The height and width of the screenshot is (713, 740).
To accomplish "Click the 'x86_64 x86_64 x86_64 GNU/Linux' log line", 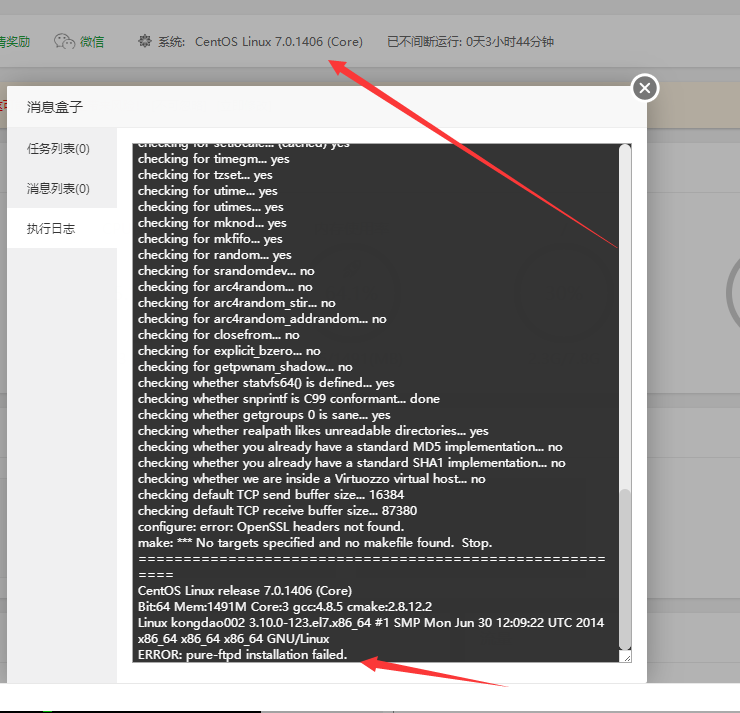I will pos(234,639).
